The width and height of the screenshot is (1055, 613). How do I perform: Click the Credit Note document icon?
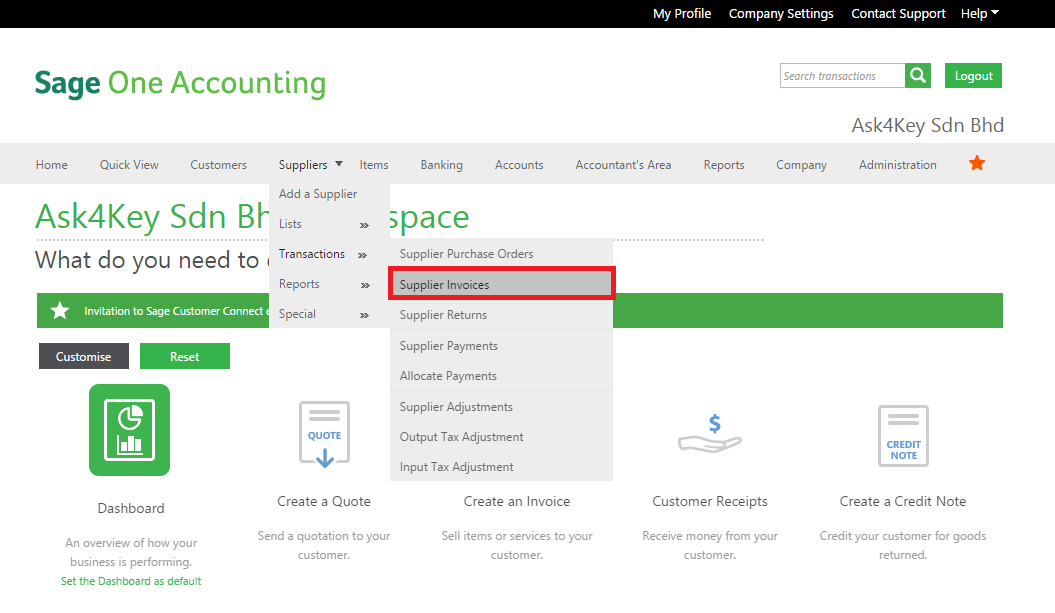click(903, 435)
